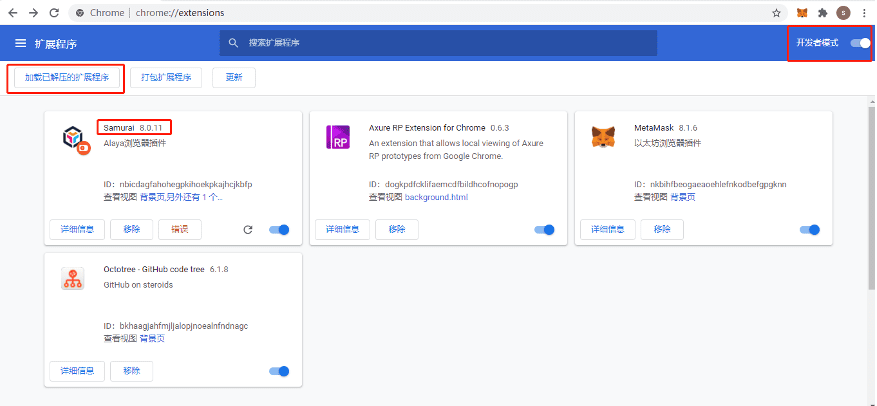Screen dimensions: 877x406
Task: Disable the Samurai extension
Action: pos(279,229)
